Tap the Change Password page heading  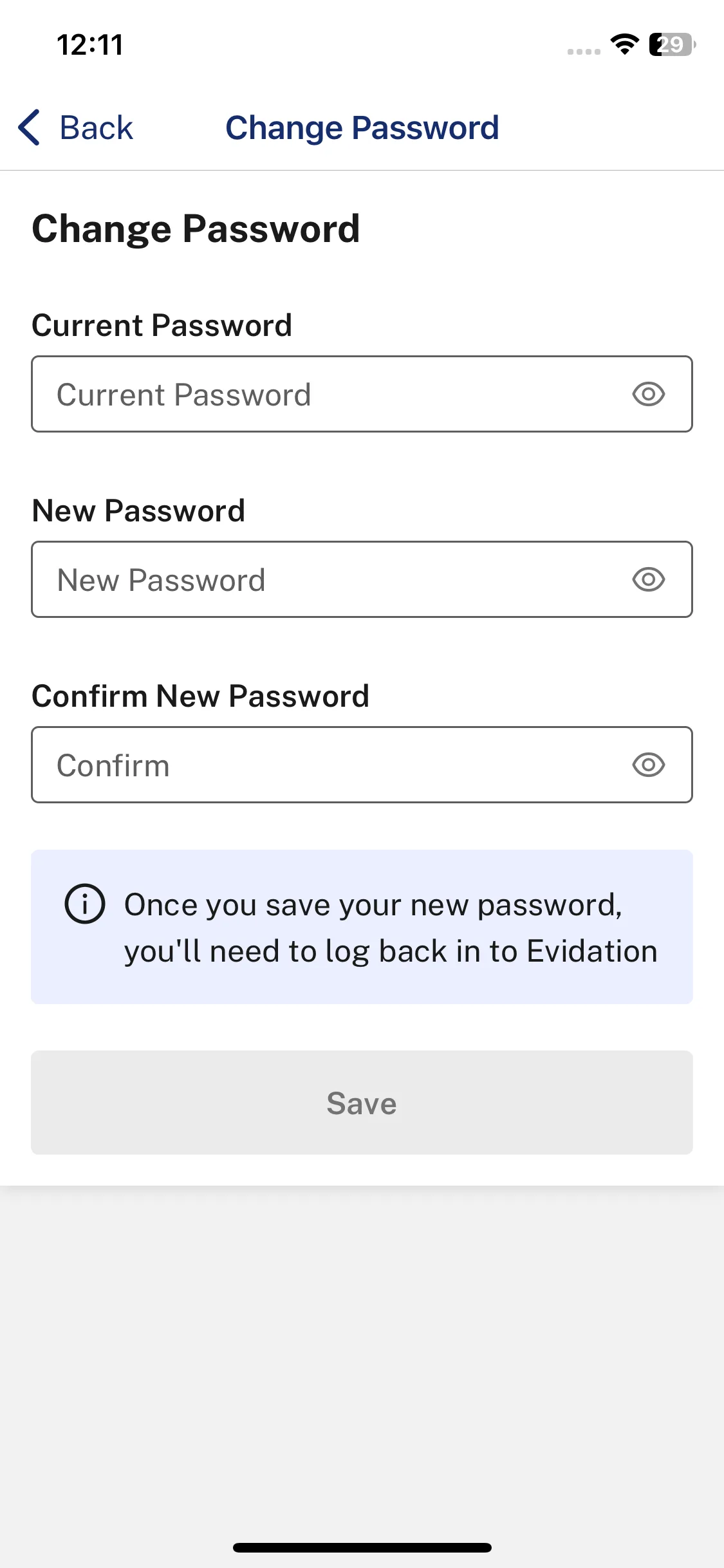196,229
